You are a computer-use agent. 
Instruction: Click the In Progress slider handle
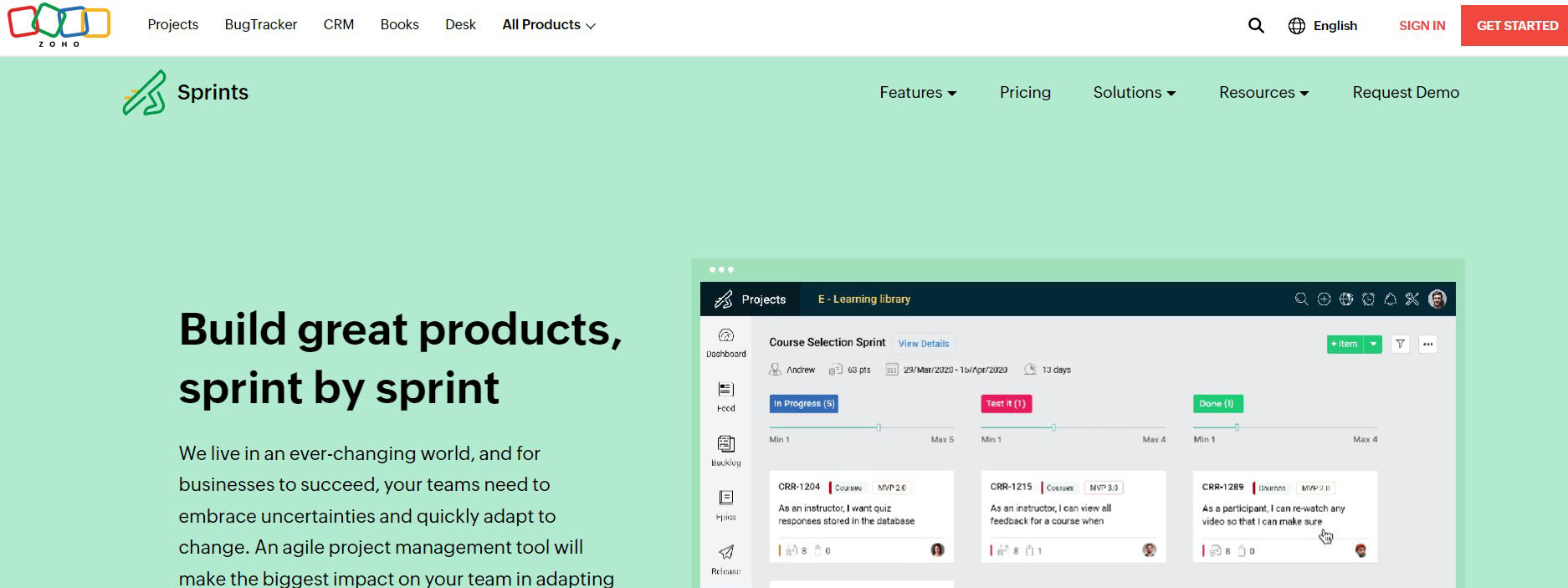879,427
